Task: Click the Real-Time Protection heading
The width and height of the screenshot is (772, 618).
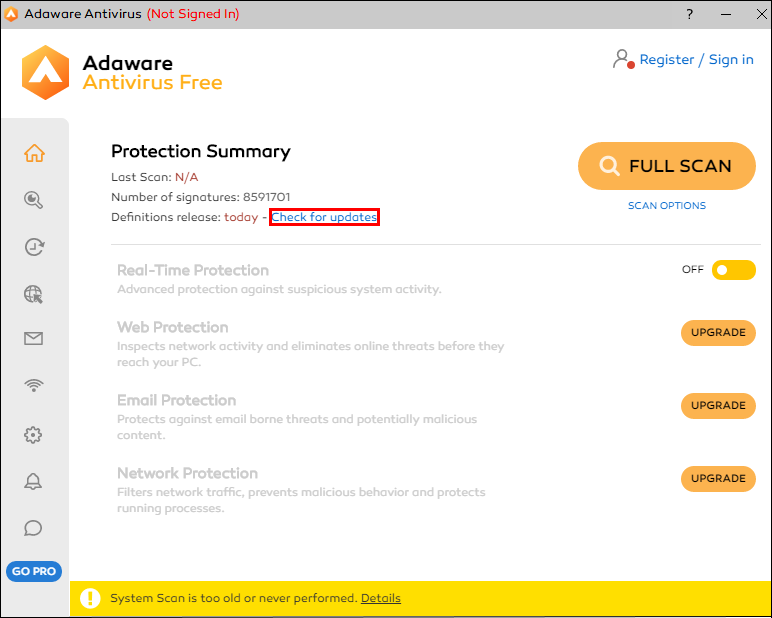Action: pyautogui.click(x=193, y=270)
